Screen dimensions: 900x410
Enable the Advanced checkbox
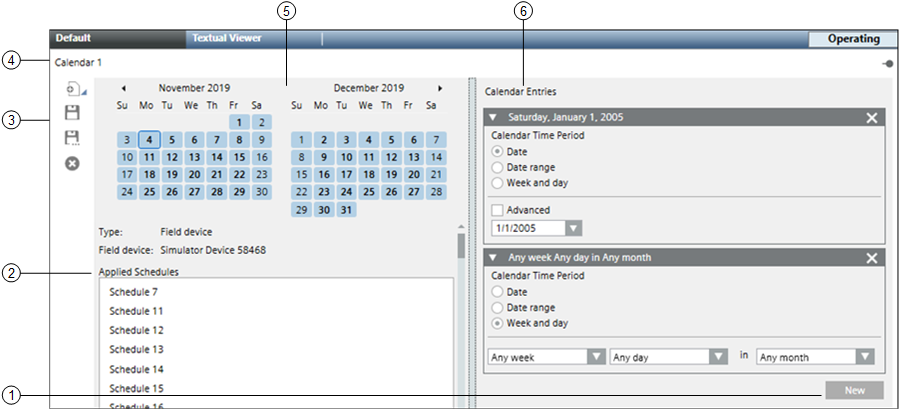click(x=498, y=210)
